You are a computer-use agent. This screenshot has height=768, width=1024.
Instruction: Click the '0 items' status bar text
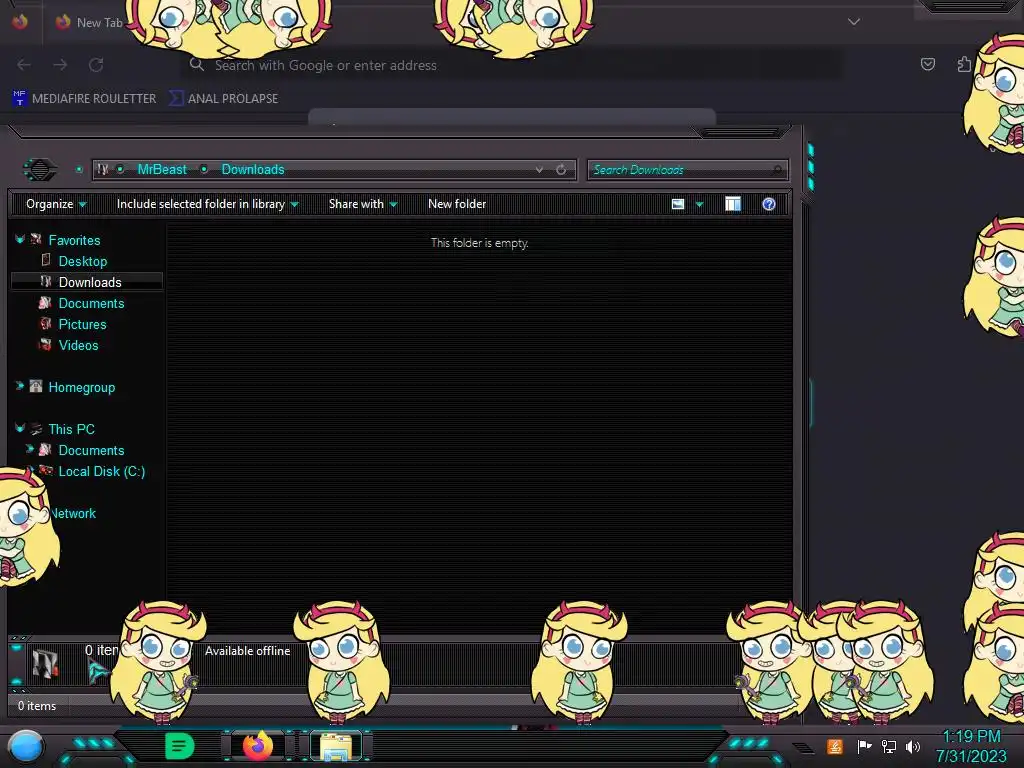pyautogui.click(x=37, y=706)
